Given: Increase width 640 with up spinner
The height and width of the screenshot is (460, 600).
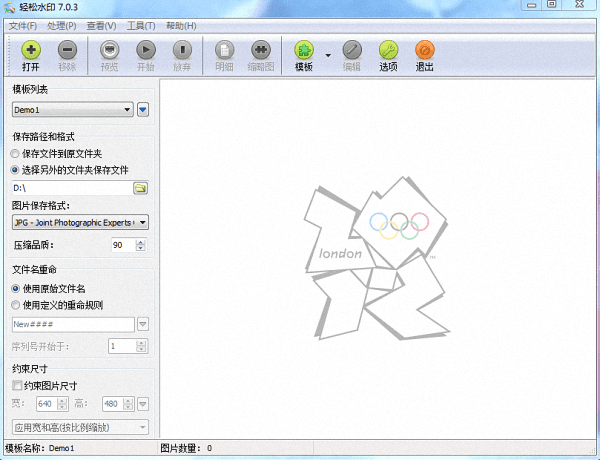Looking at the screenshot, I should point(62,401).
